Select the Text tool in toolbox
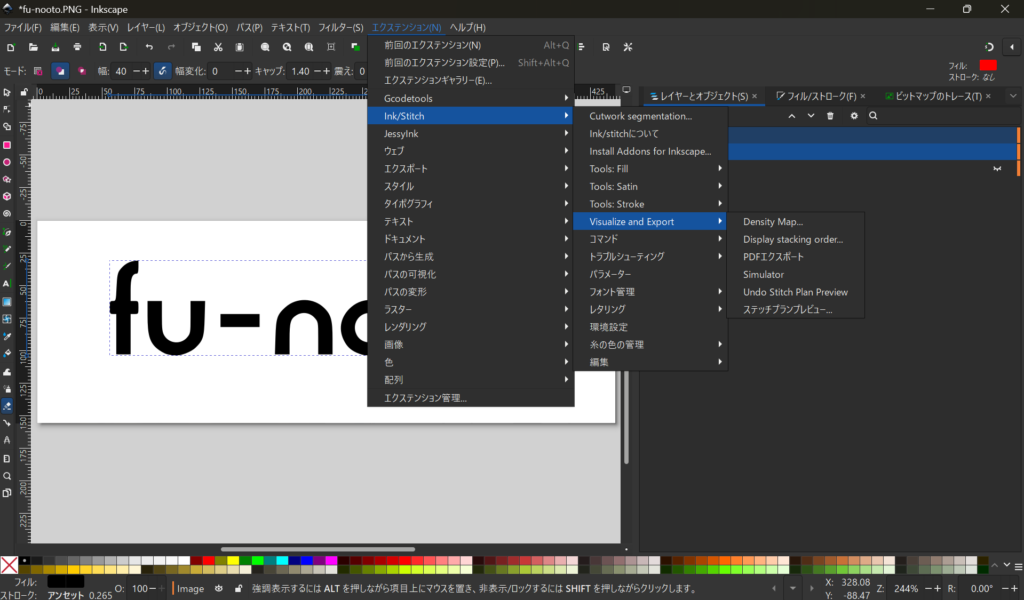The height and width of the screenshot is (600, 1024). pyautogui.click(x=7, y=283)
